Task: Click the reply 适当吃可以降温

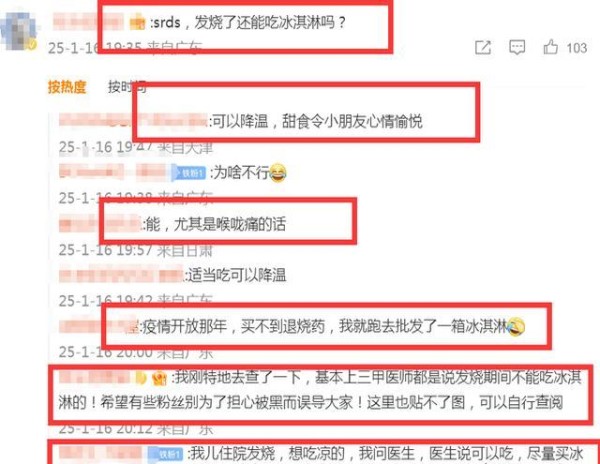Action: 236,275
